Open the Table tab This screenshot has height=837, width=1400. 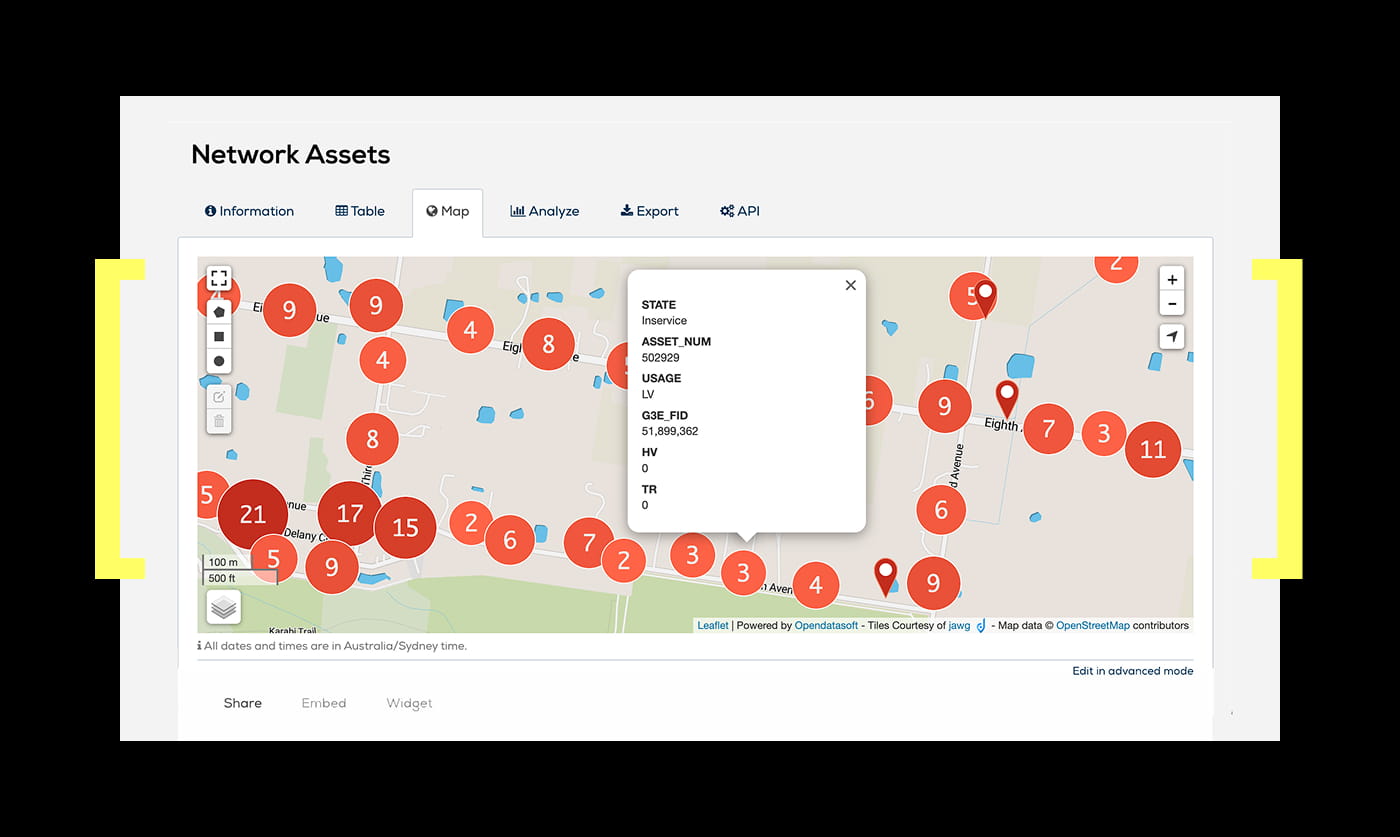[360, 211]
